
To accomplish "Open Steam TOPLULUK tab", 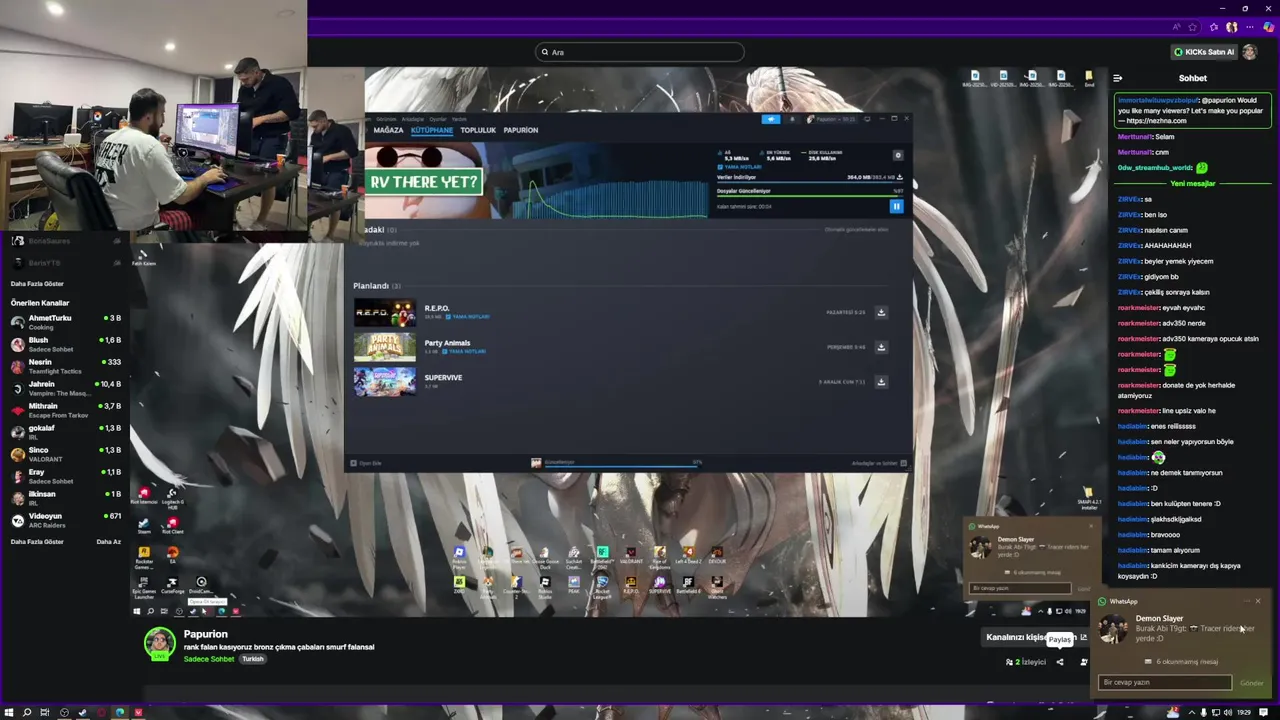I will [478, 130].
